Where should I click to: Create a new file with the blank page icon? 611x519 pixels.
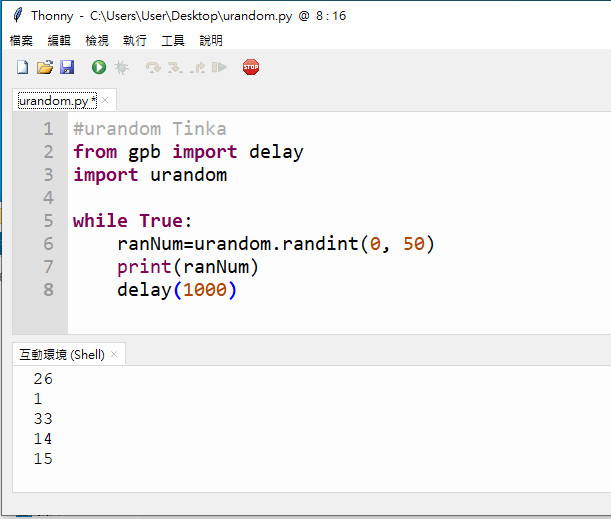[23, 67]
